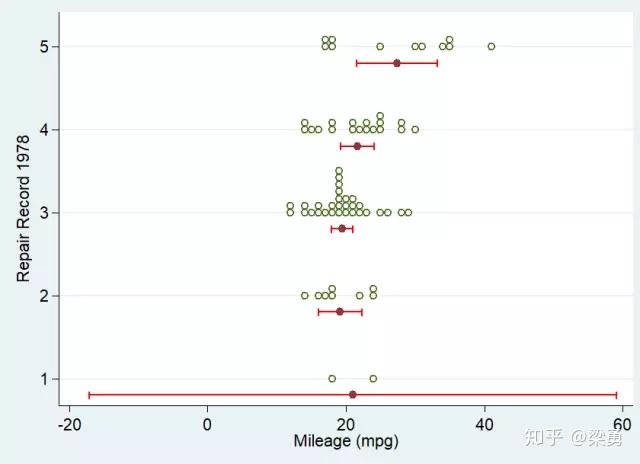
Task: Click the left data point in row 1
Action: 332,378
